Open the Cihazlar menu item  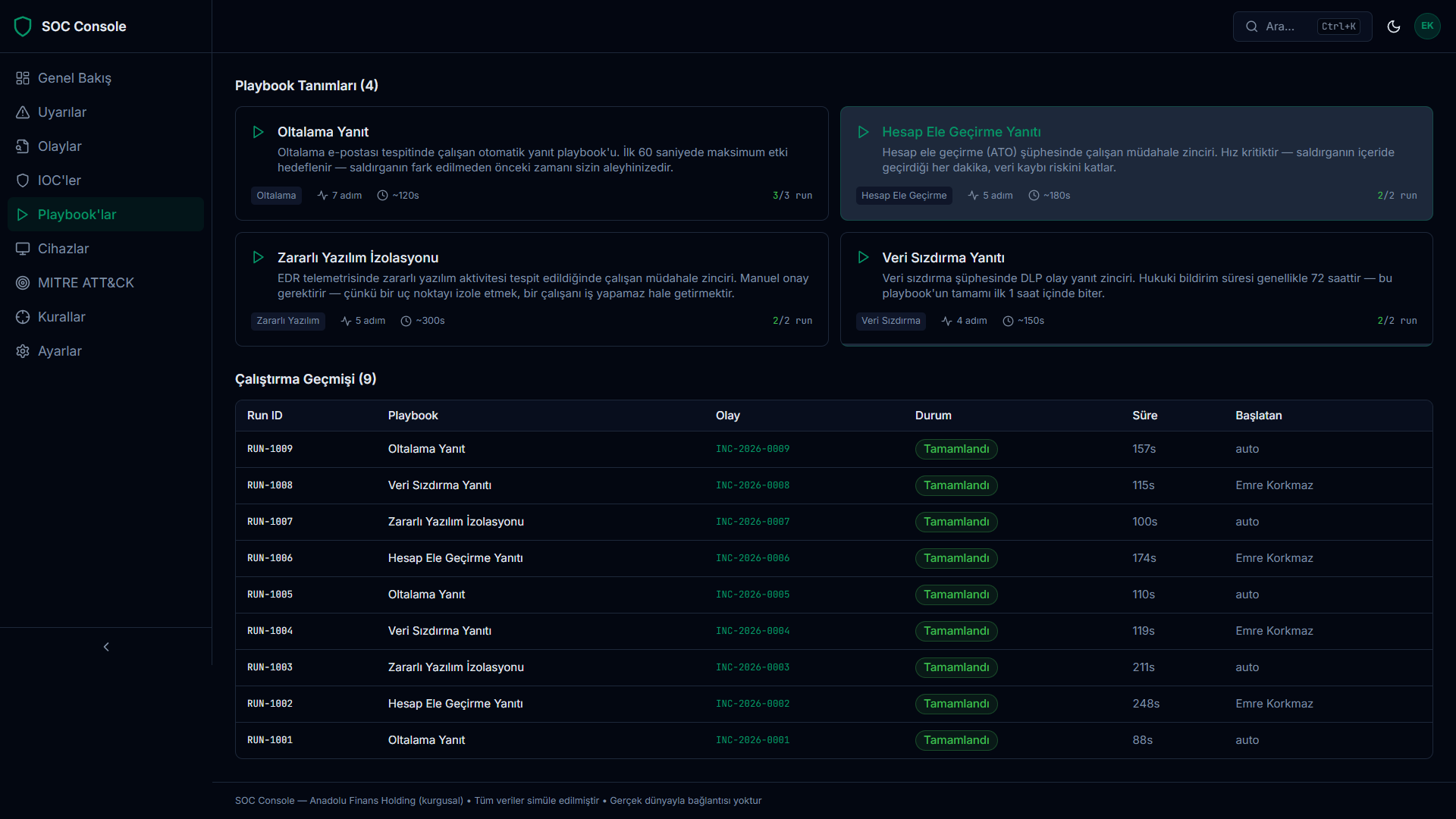click(105, 249)
